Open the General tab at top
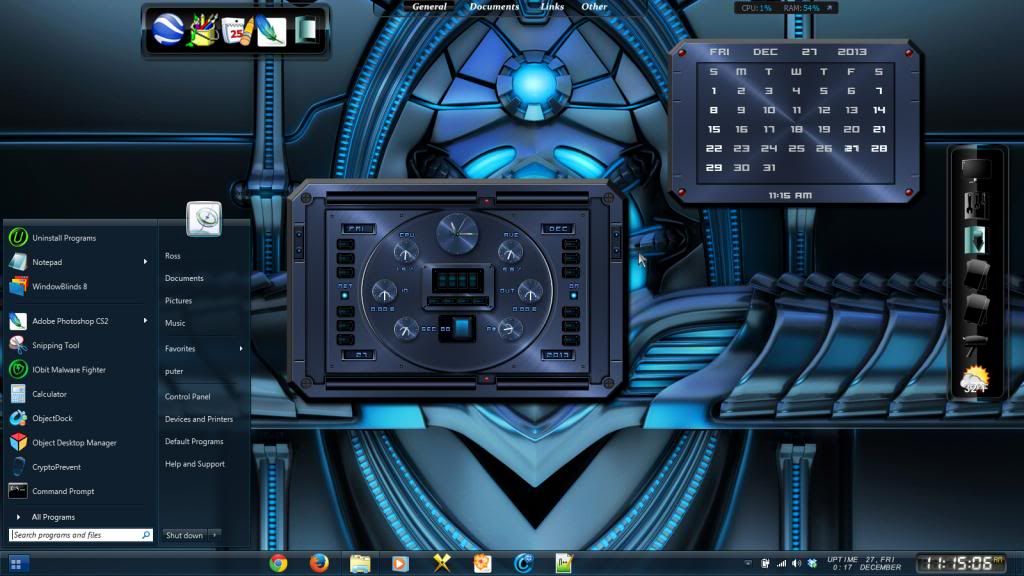 [x=429, y=7]
